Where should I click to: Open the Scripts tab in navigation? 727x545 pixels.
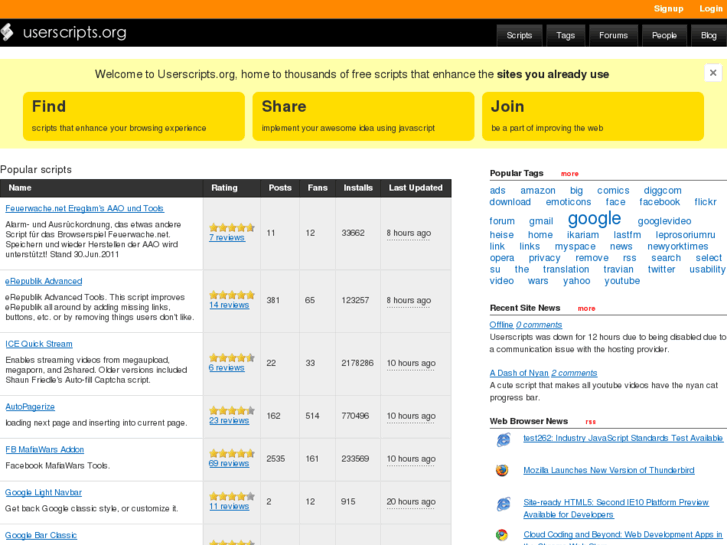click(x=519, y=35)
